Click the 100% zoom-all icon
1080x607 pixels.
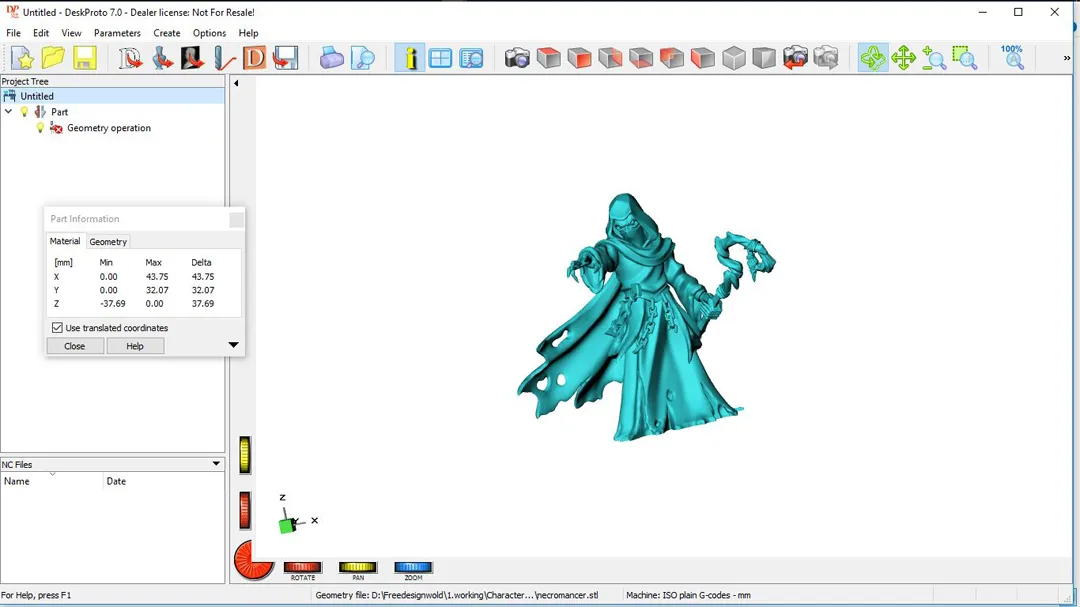1012,58
